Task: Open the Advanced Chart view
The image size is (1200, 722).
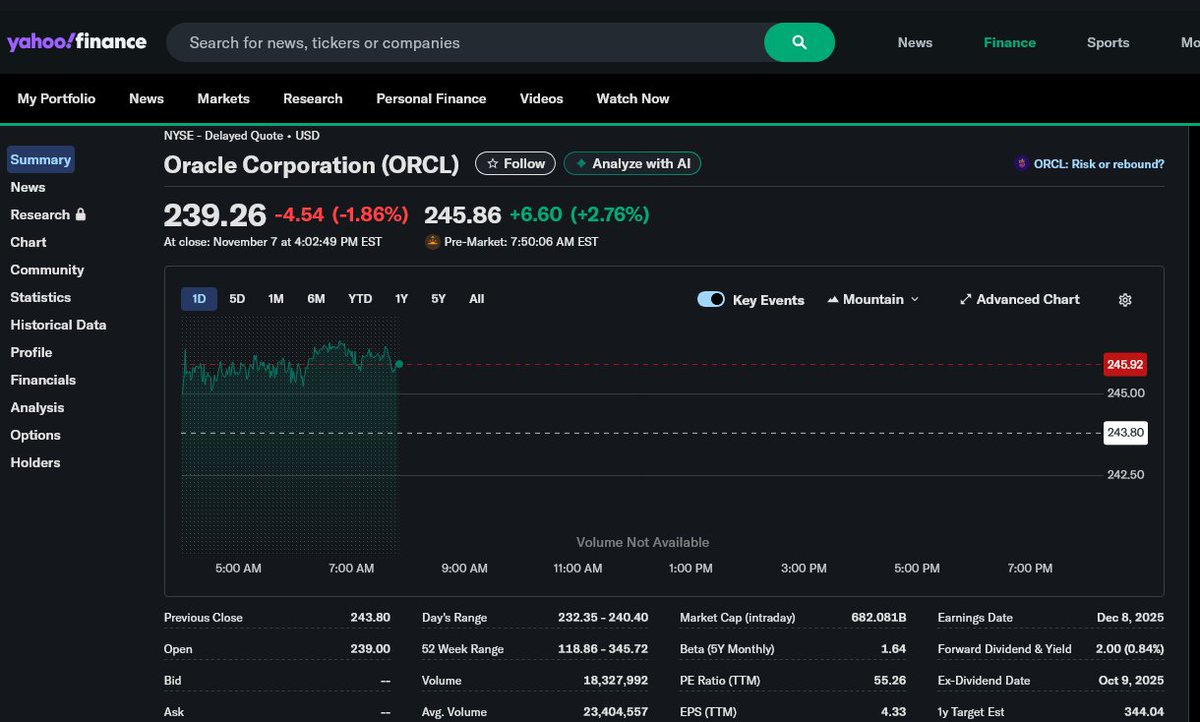Action: pos(1019,299)
